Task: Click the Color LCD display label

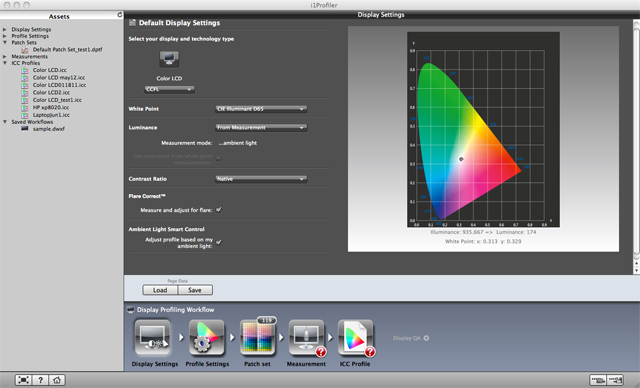Action: pos(169,78)
